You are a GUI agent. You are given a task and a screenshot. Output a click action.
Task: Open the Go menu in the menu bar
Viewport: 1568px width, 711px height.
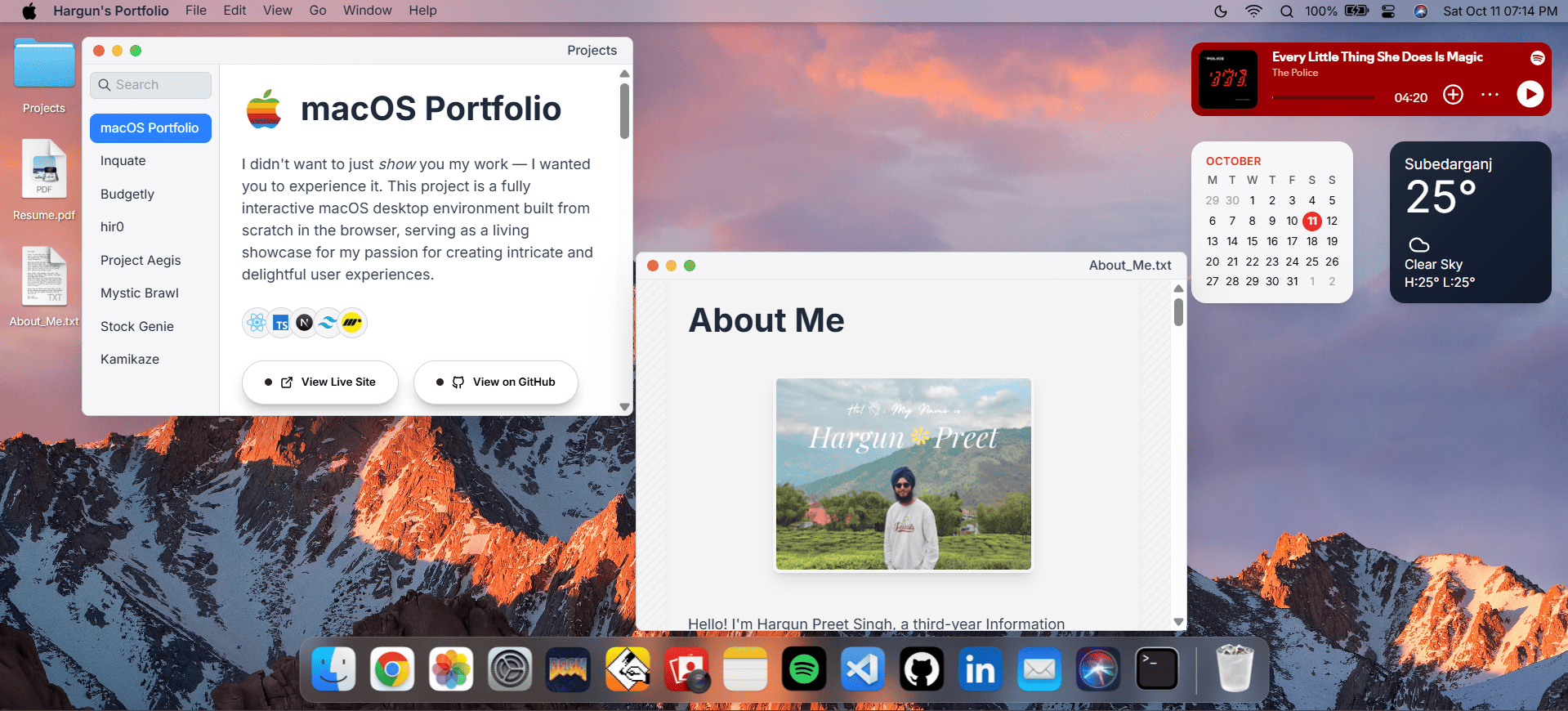coord(318,11)
